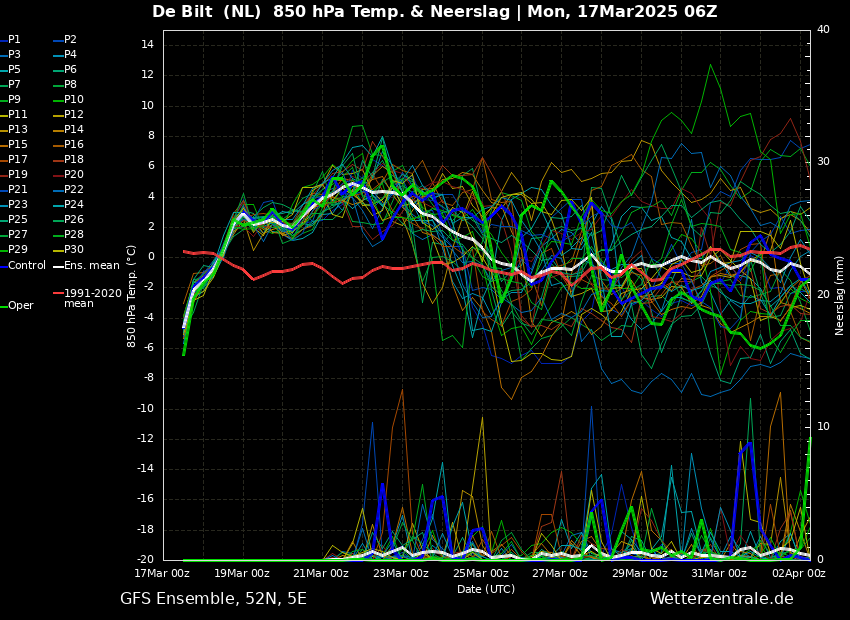The height and width of the screenshot is (620, 850).
Task: Click the 850 hPa Temp. (°C) axis label
Action: (132, 296)
